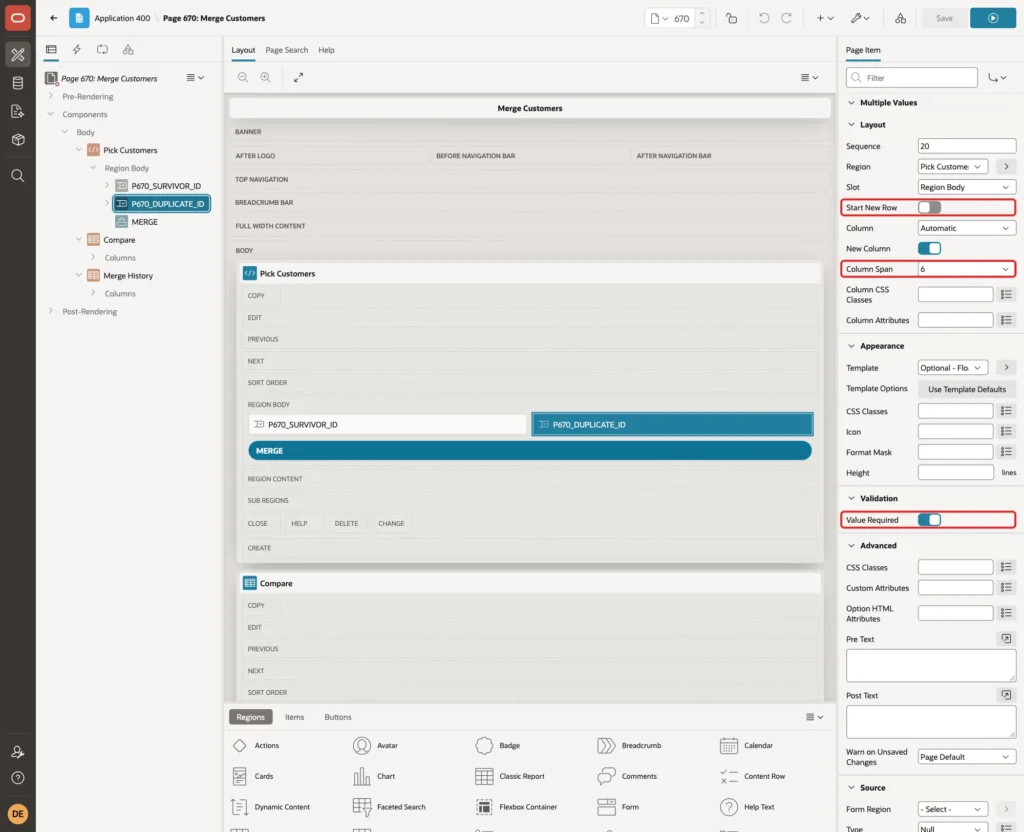Viewport: 1024px width, 832px height.
Task: Collapse the Appearance property group
Action: coord(851,346)
